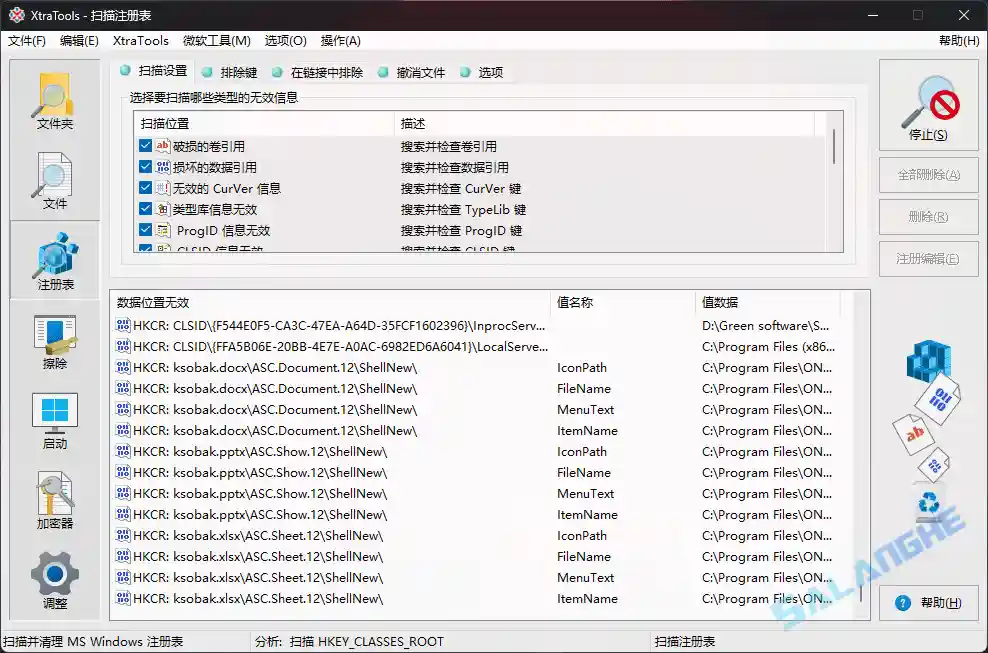The width and height of the screenshot is (988, 653).
Task: Open the 选项(O) menu
Action: (285, 41)
